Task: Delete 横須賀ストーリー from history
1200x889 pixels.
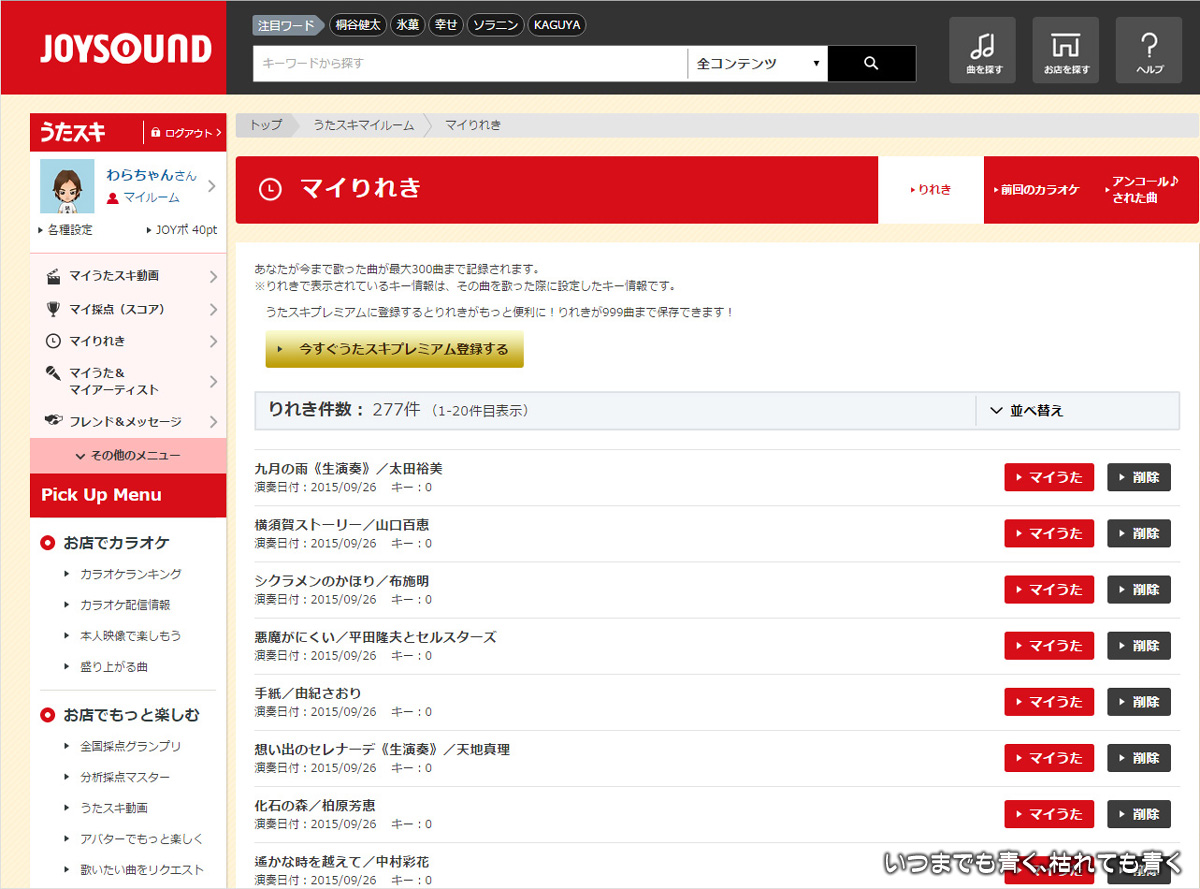Action: [1138, 533]
